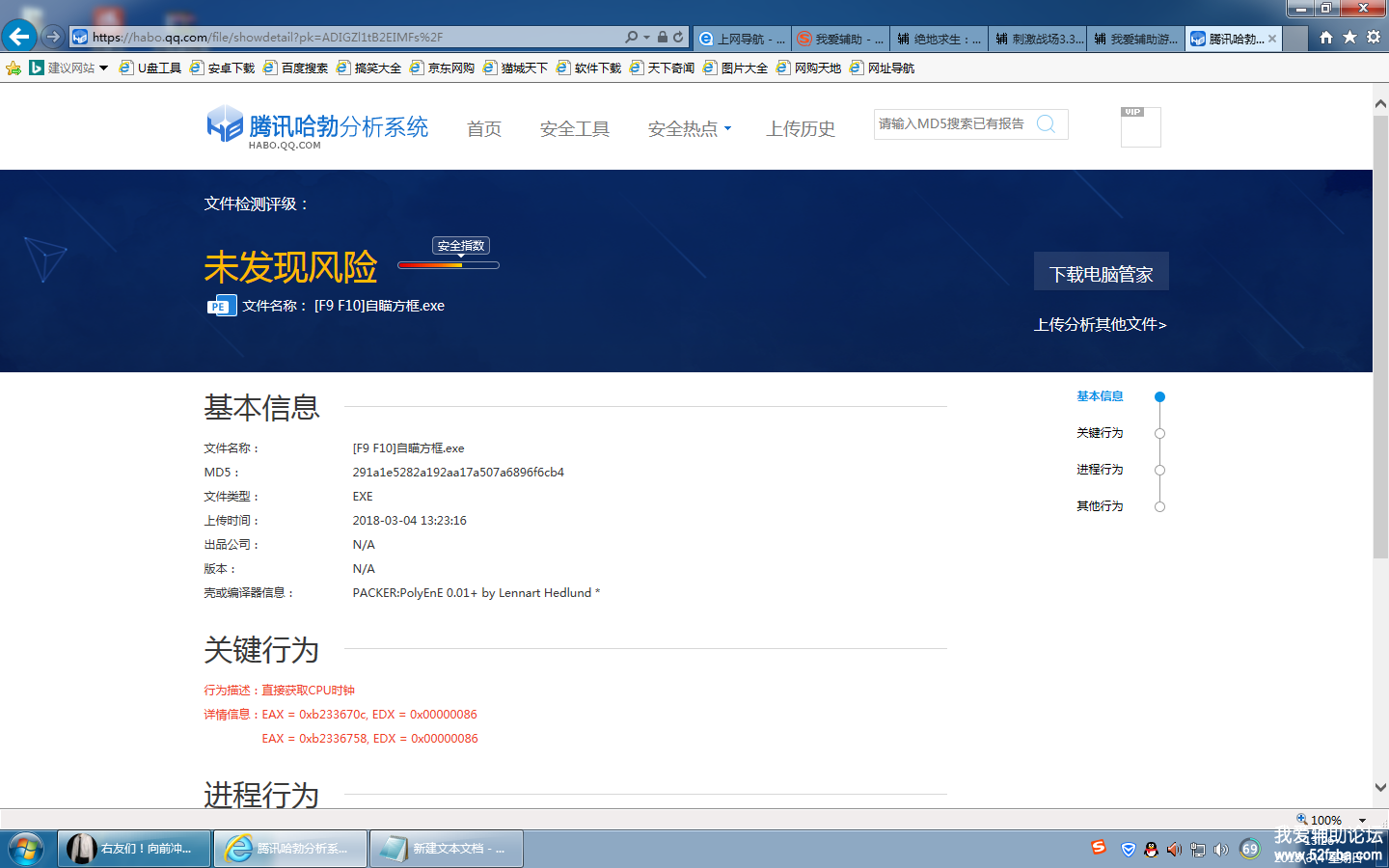Click the zoom level magnifier icon

pos(1302,820)
